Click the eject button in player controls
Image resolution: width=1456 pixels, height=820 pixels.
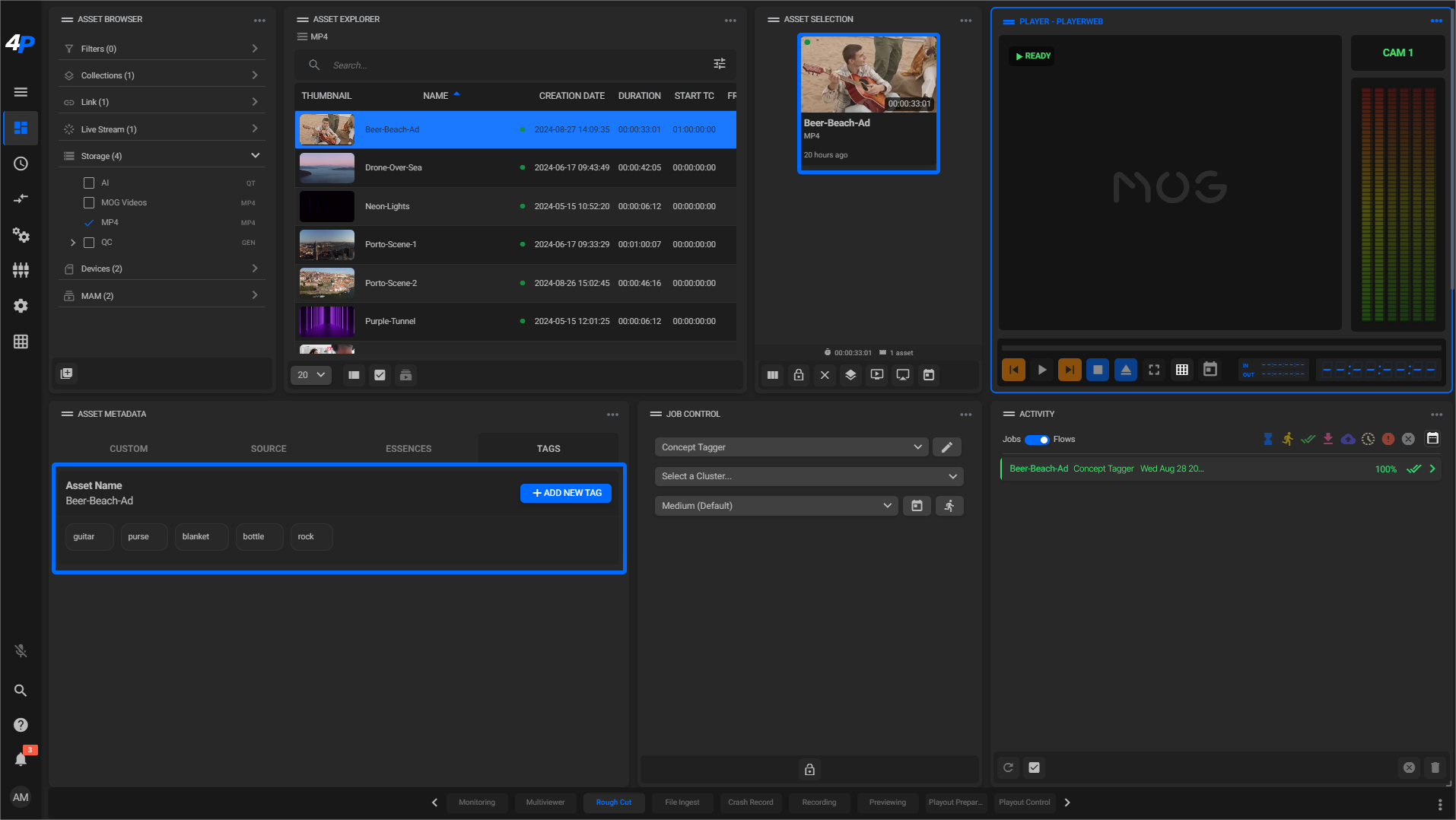pos(1126,370)
